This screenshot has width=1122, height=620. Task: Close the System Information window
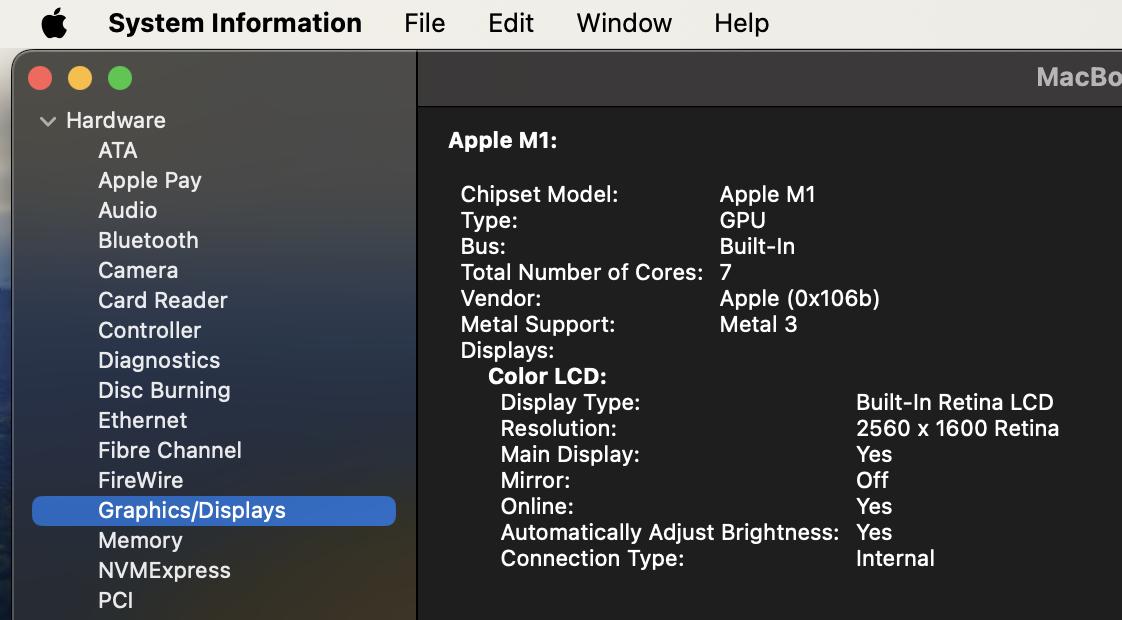40,78
